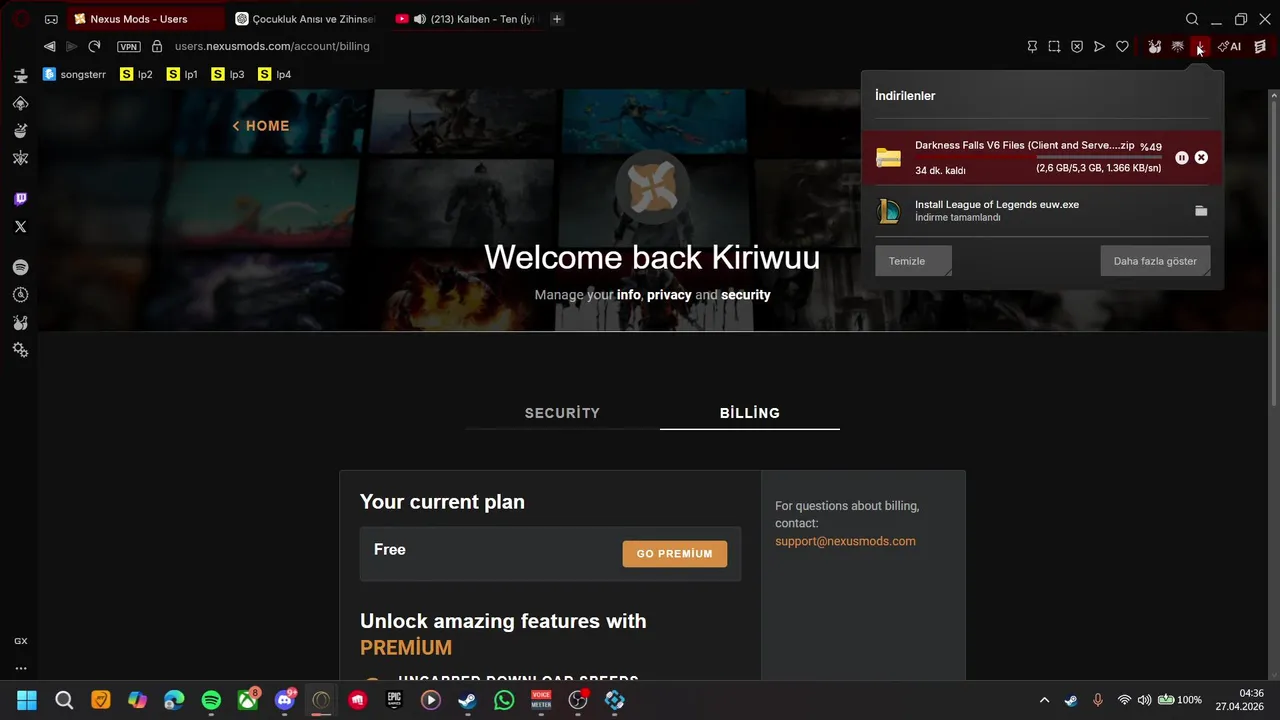Open the taskbar clock and date
Image resolution: width=1280 pixels, height=720 pixels.
(x=1240, y=700)
